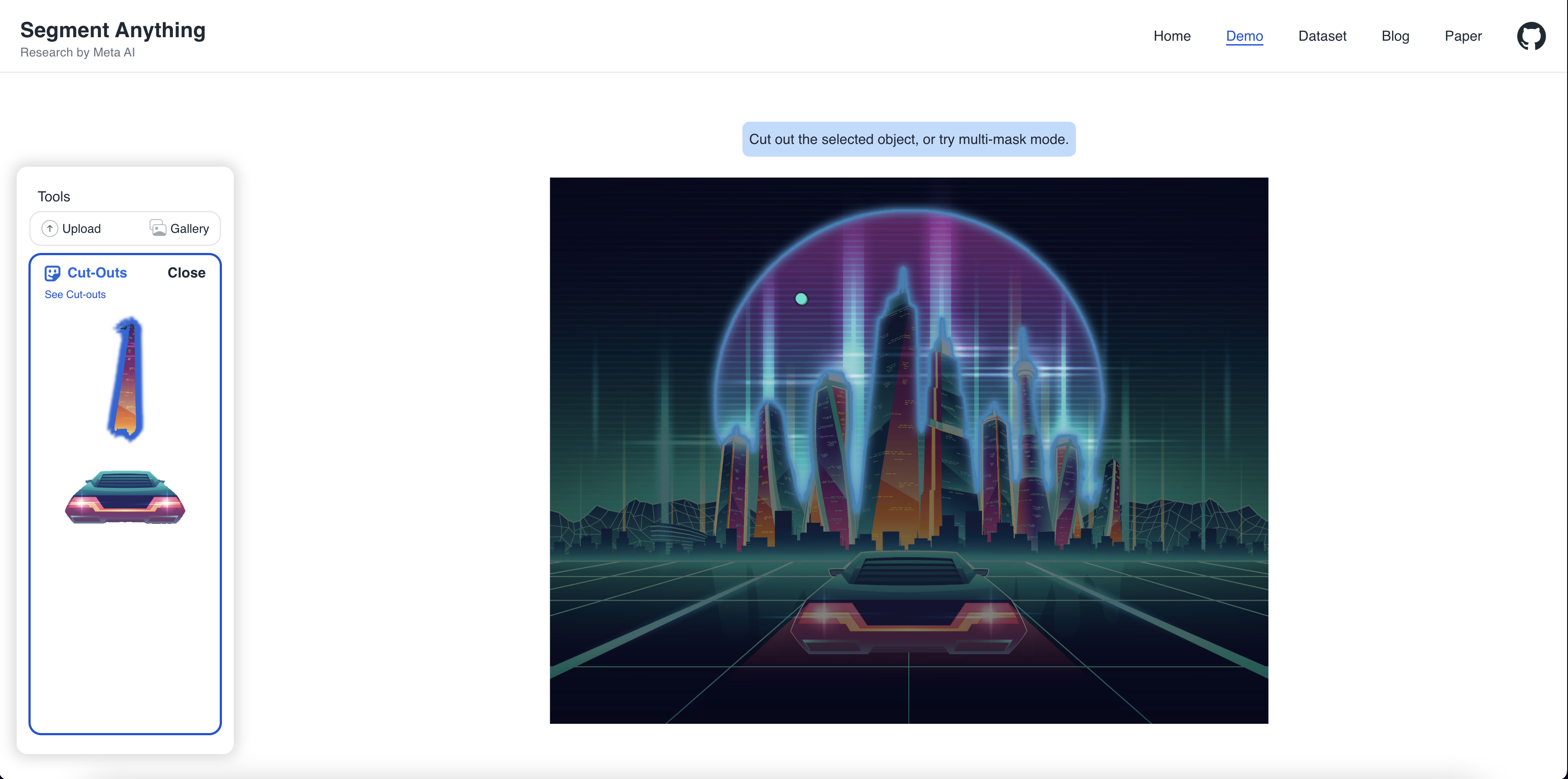Image resolution: width=1568 pixels, height=779 pixels.
Task: Click the Segment Anything title
Action: coord(113,30)
